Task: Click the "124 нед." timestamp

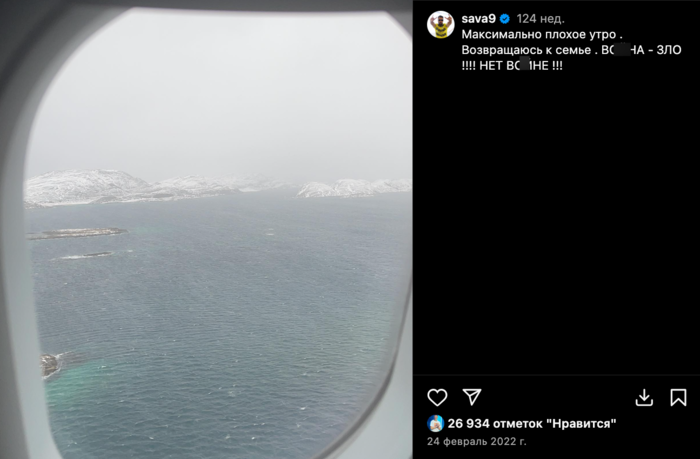Action: (x=541, y=19)
